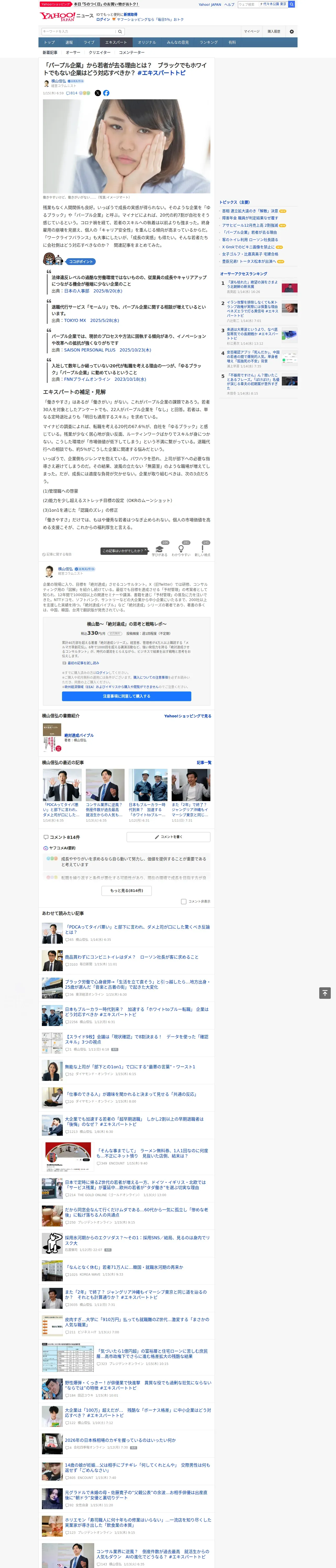The width and height of the screenshot is (336, 1568).
Task: Click the 絶対達成バイブル book cover
Action: pyautogui.click(x=52, y=738)
